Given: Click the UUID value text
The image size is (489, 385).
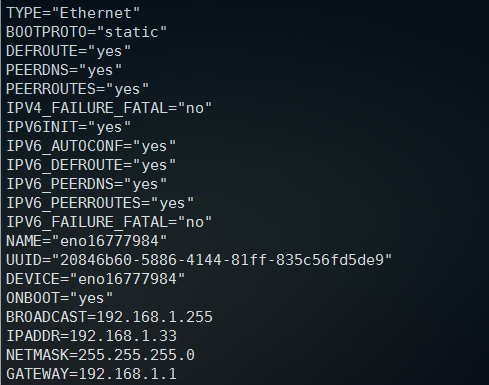Looking at the screenshot, I should point(222,260).
